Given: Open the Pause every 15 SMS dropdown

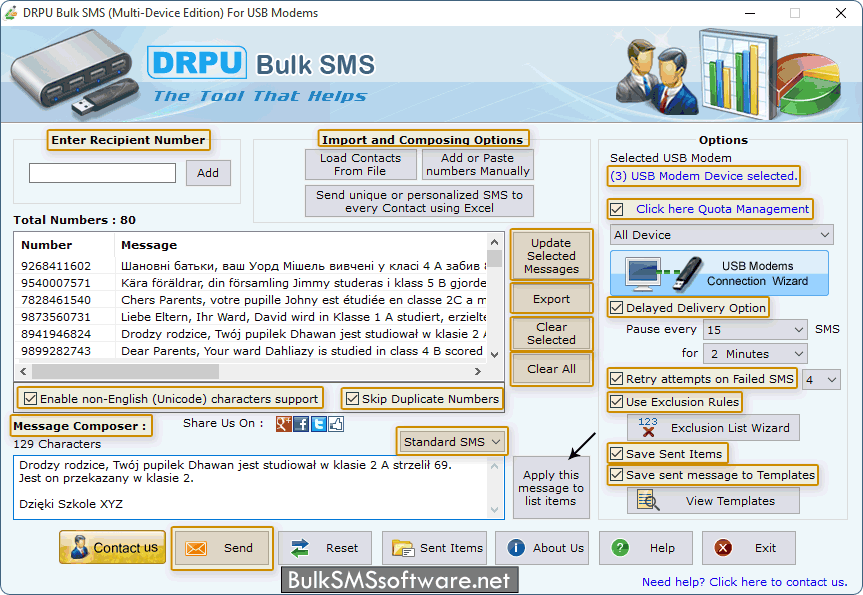Looking at the screenshot, I should (755, 330).
